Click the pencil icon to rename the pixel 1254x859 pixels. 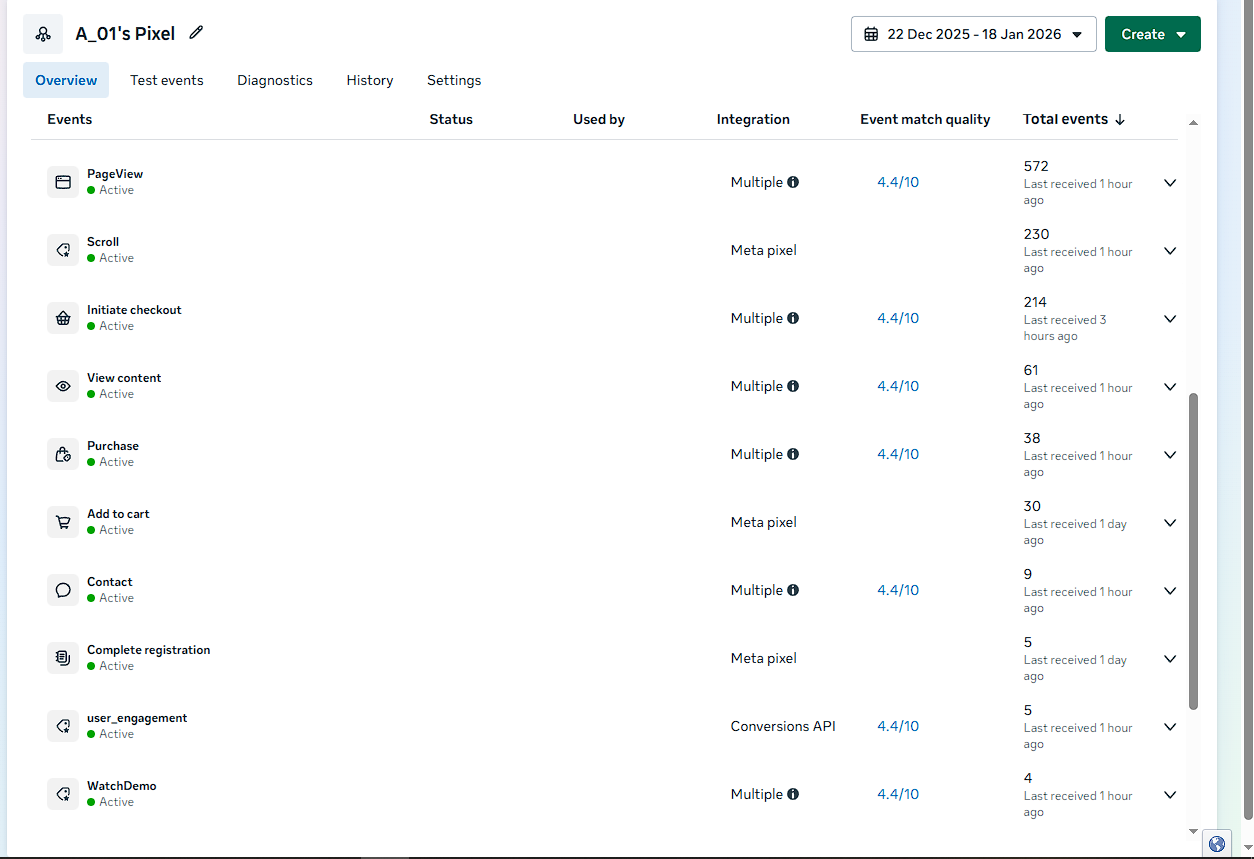[x=196, y=33]
